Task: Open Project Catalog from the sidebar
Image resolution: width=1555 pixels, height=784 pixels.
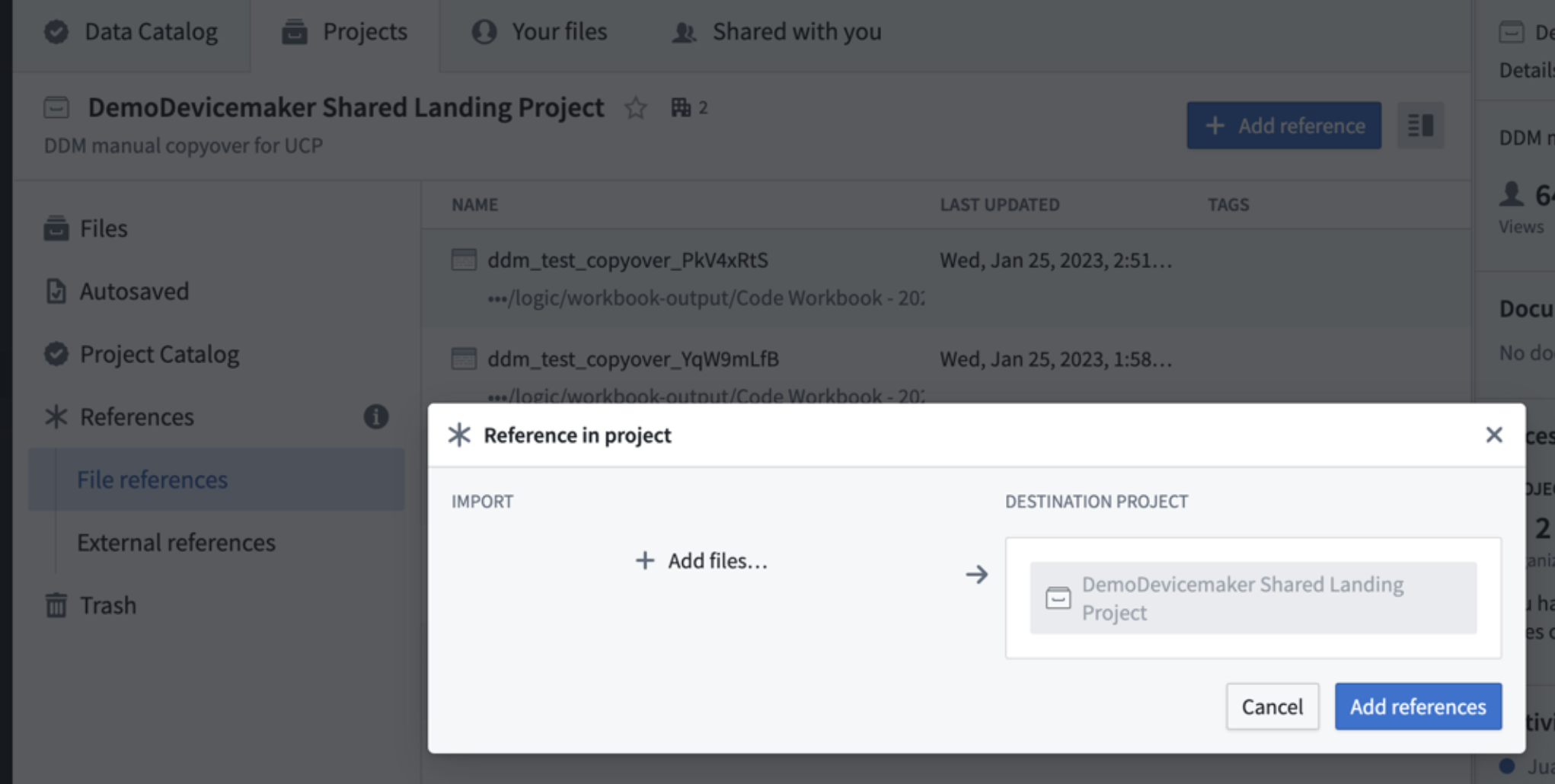Action: pos(160,354)
